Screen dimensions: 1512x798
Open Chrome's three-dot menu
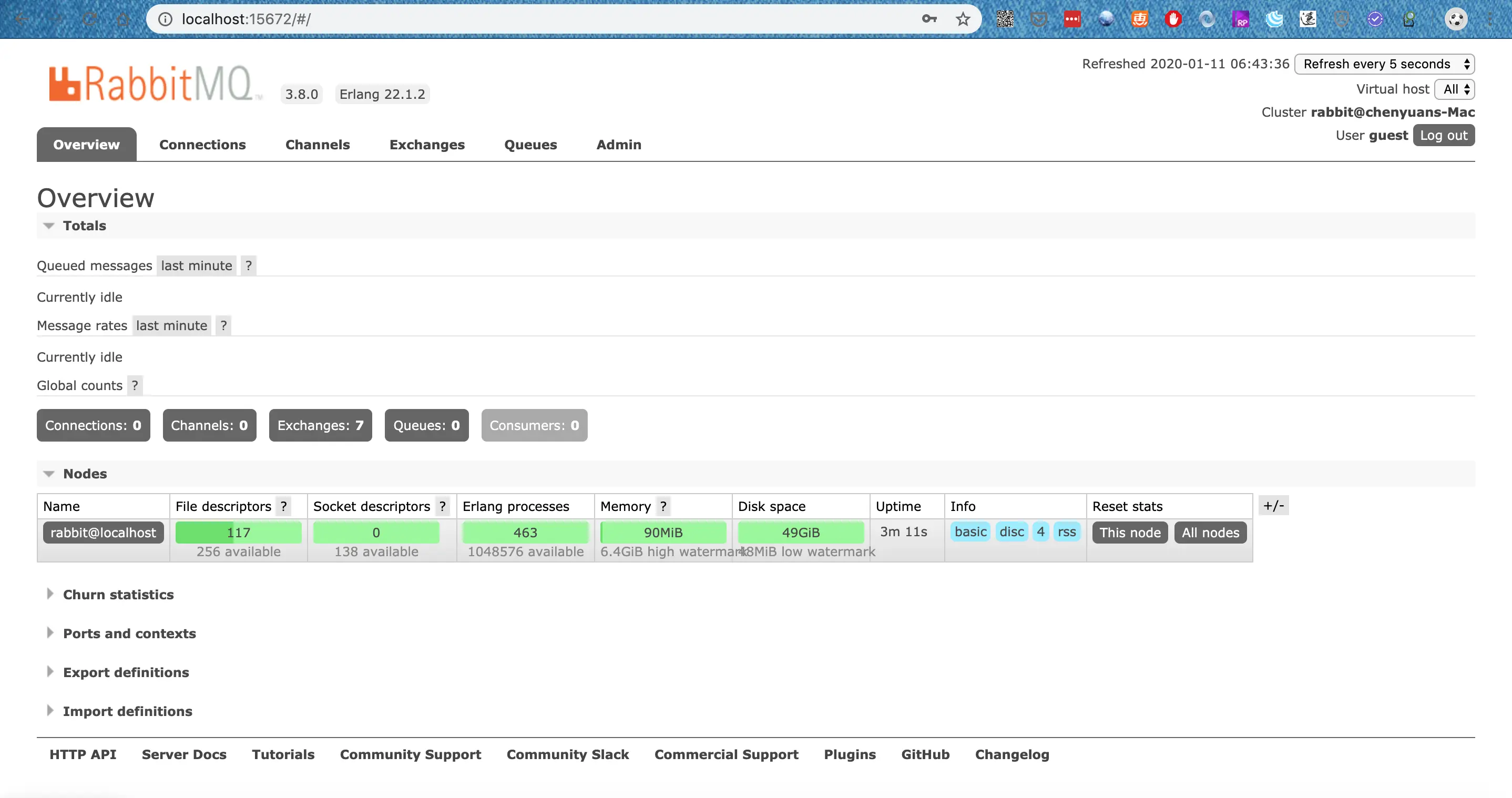coord(1490,19)
